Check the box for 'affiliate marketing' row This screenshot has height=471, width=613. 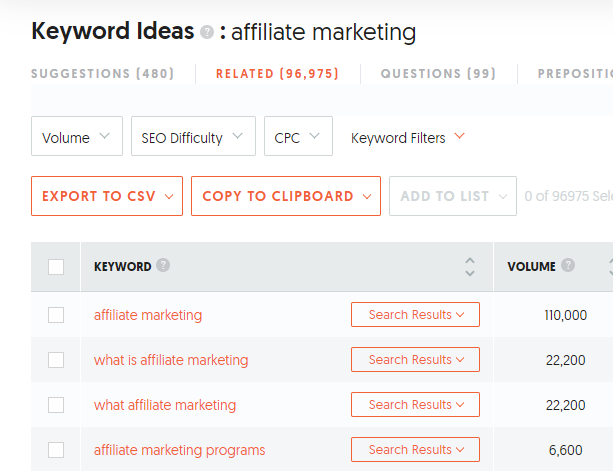click(x=56, y=315)
